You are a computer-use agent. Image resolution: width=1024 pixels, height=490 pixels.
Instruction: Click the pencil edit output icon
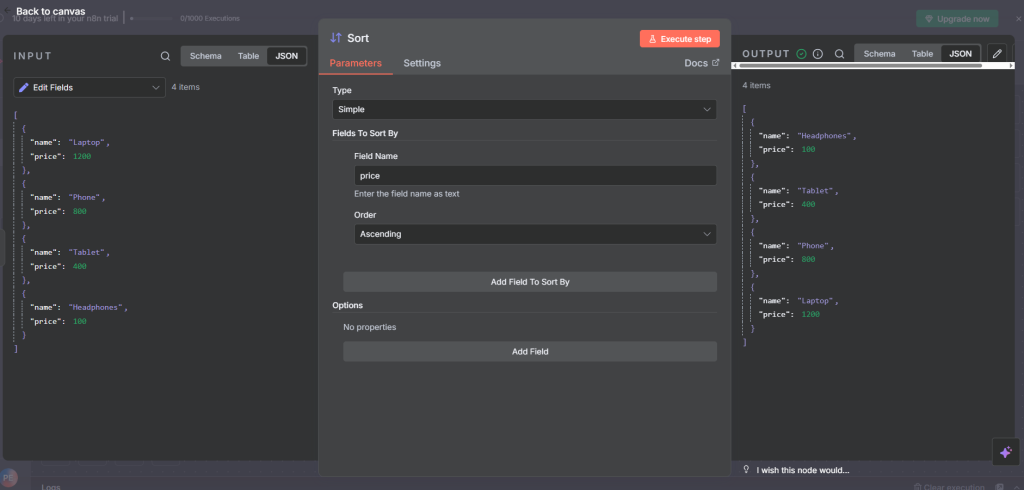[x=997, y=53]
